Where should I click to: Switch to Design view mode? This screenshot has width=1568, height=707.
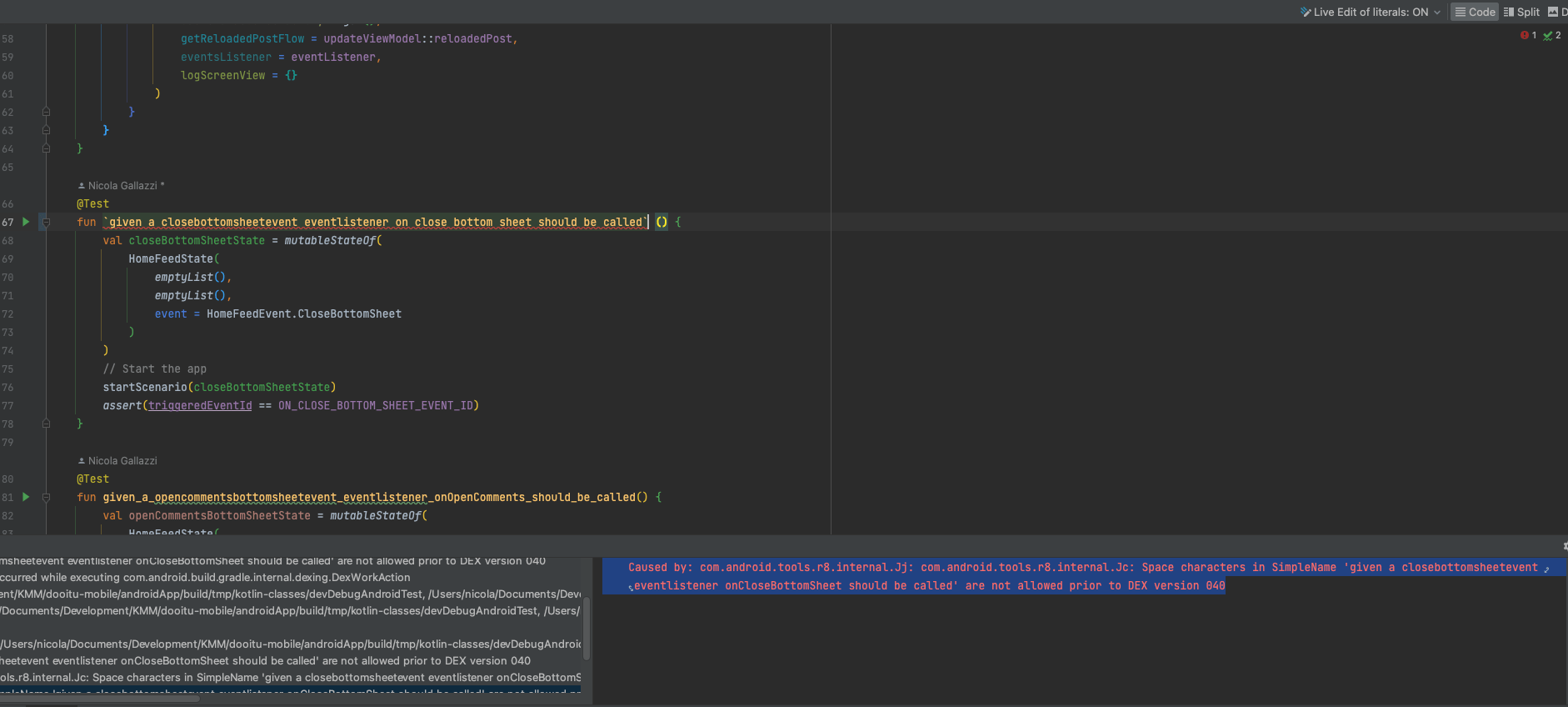[x=1557, y=12]
